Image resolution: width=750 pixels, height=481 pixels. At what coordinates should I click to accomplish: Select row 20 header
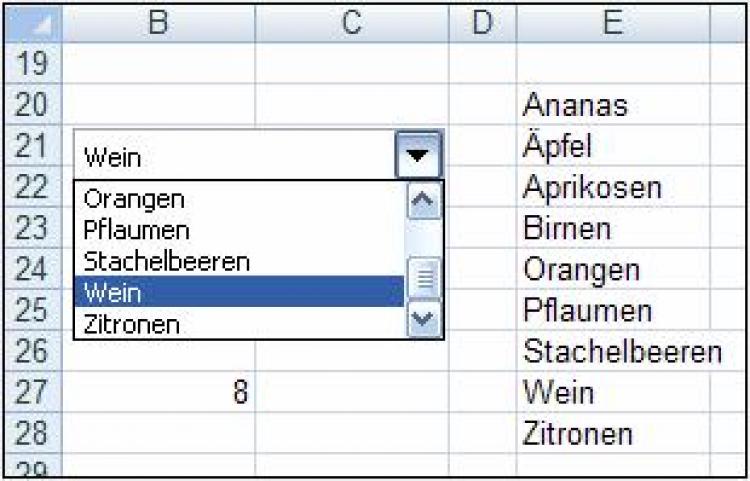(x=34, y=105)
